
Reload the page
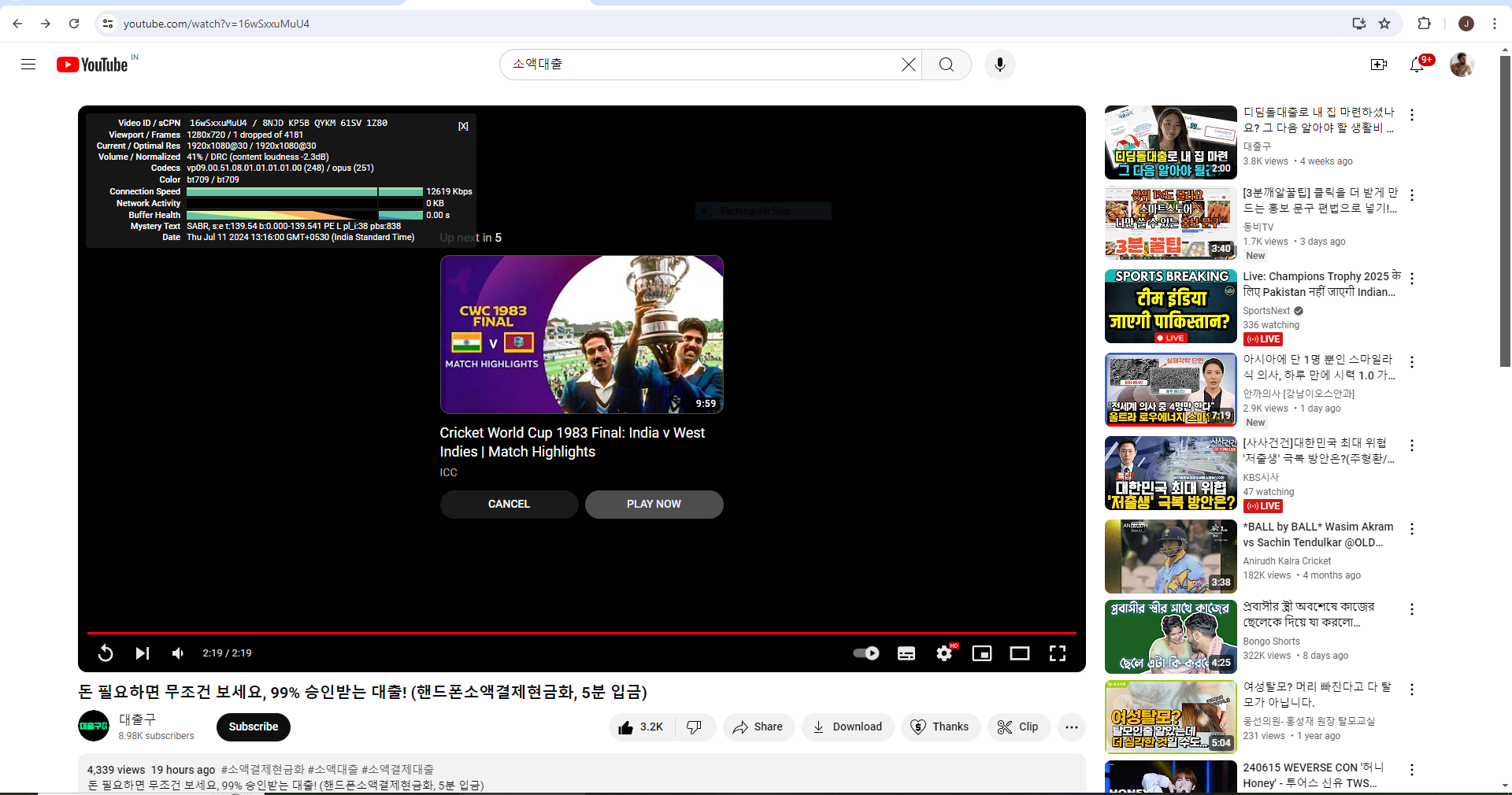74,24
